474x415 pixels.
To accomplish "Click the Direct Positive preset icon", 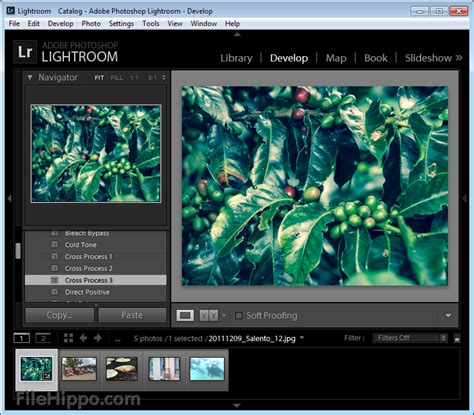I will (54, 292).
